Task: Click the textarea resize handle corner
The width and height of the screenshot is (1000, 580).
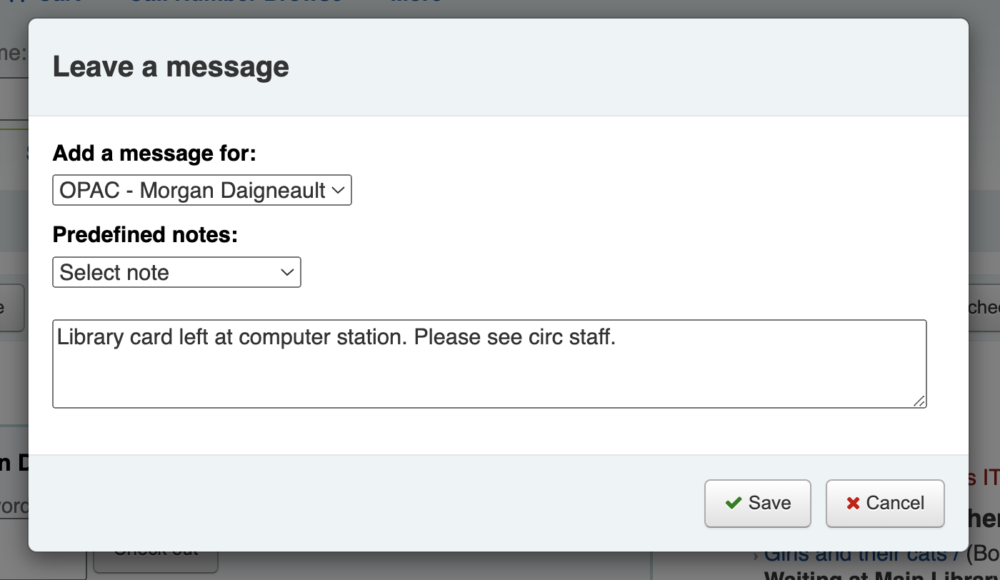Action: click(919, 400)
